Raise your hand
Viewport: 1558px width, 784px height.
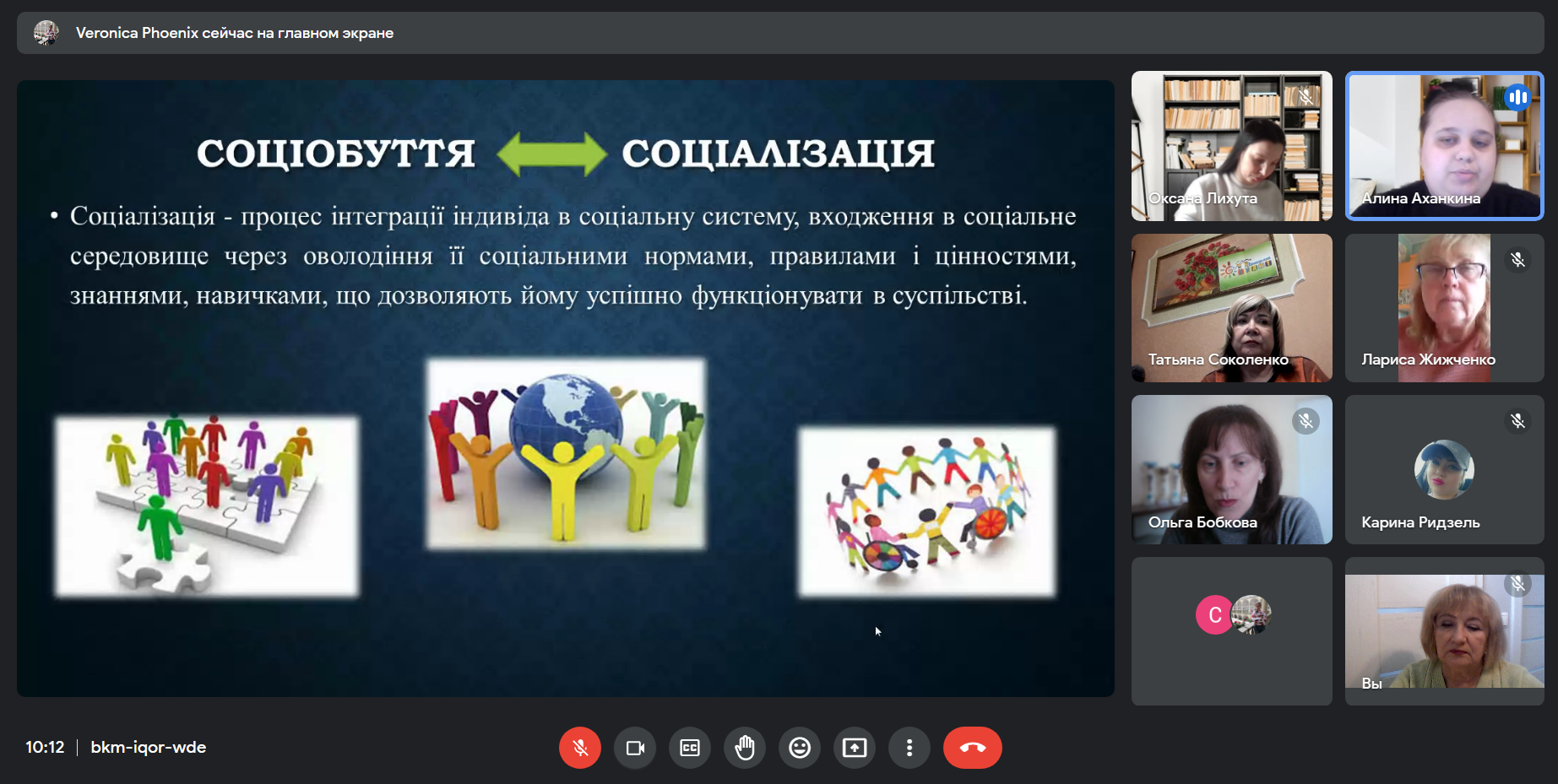pyautogui.click(x=745, y=748)
